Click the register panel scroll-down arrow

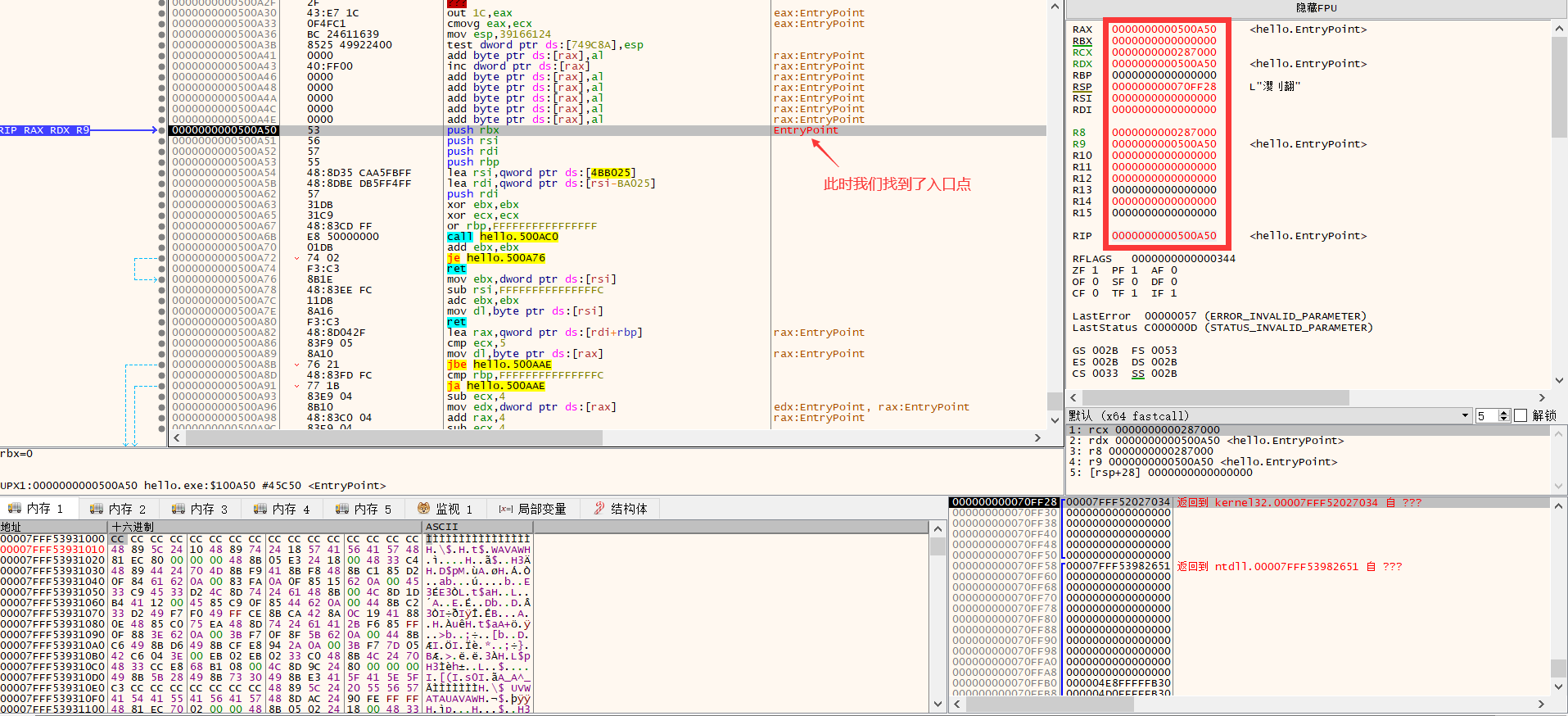point(1559,381)
